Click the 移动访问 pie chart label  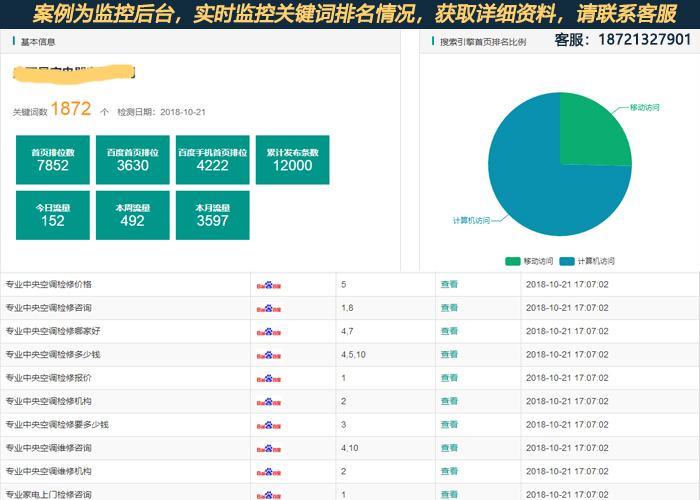645,108
